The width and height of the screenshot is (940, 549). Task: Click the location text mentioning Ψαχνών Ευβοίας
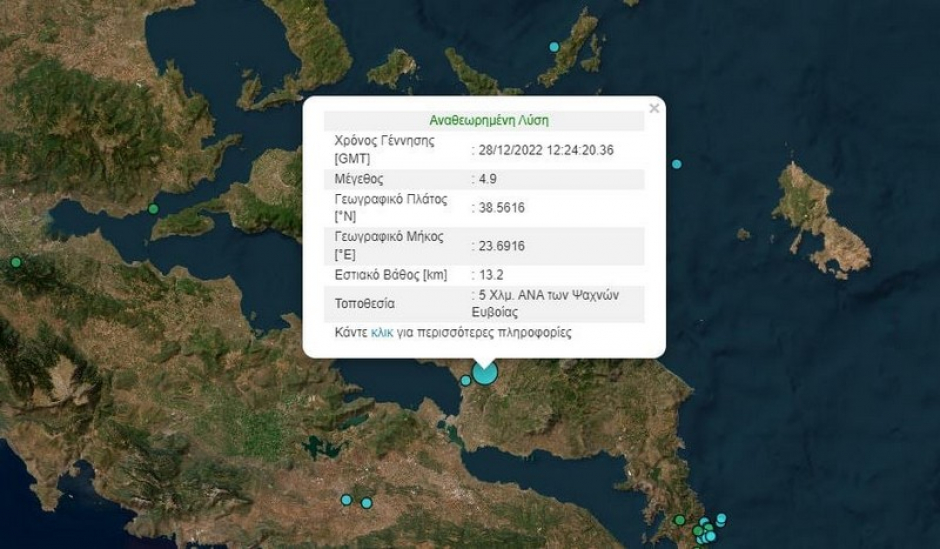(x=546, y=303)
